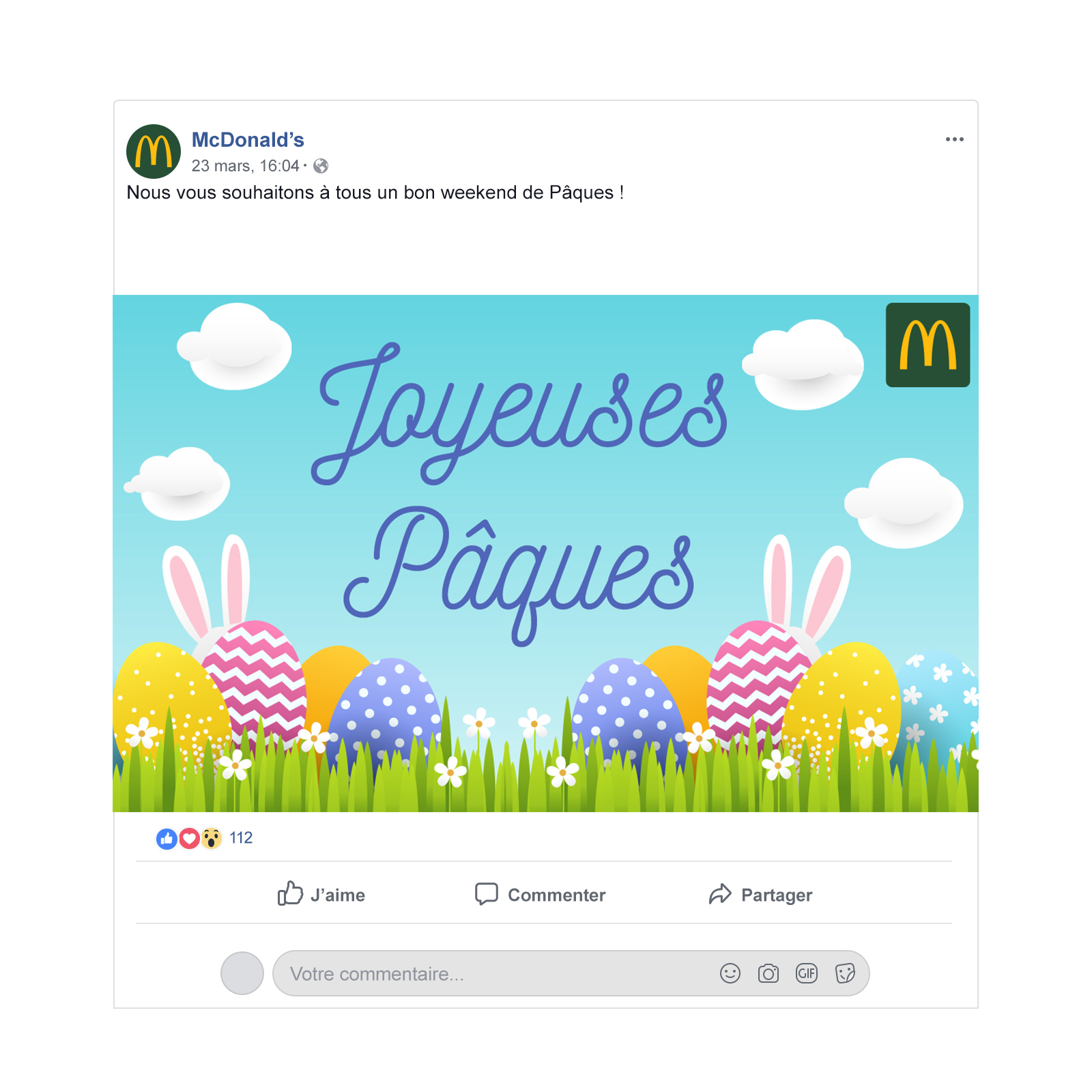Open the emoji picker smiley icon
The image size is (1092, 1092).
(730, 973)
